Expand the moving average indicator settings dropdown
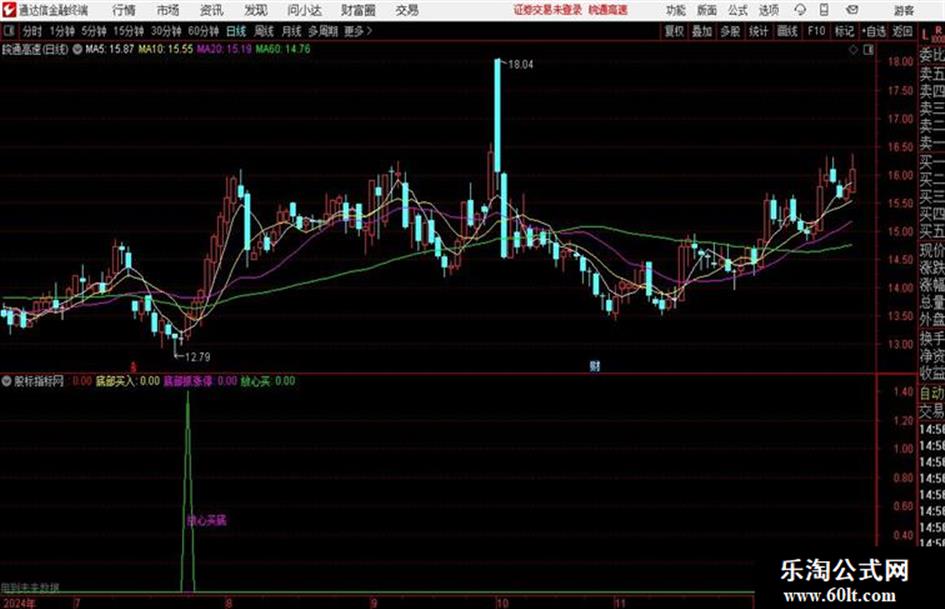The image size is (945, 609). [77, 49]
